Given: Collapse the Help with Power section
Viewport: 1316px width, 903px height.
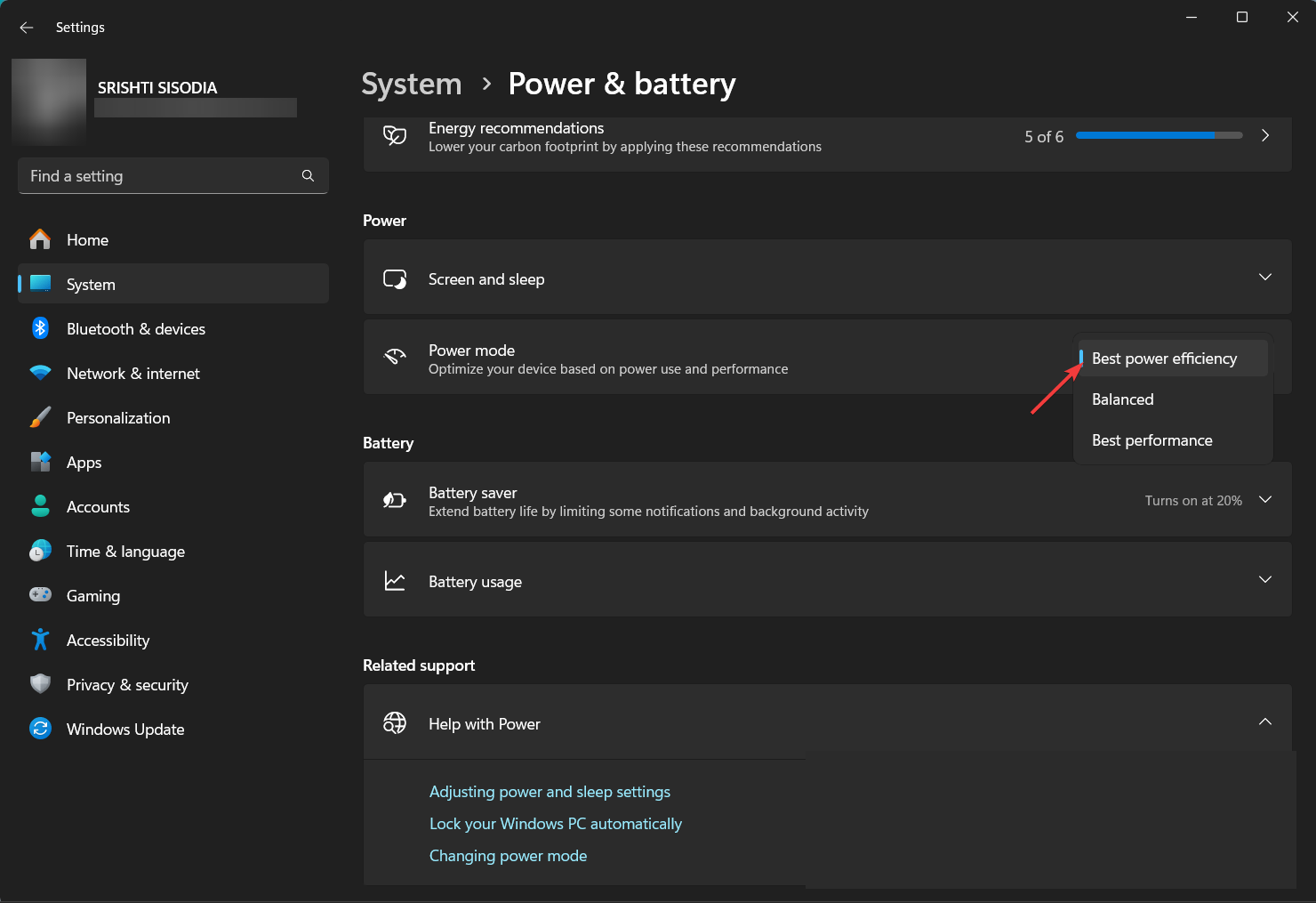Looking at the screenshot, I should (x=1264, y=722).
